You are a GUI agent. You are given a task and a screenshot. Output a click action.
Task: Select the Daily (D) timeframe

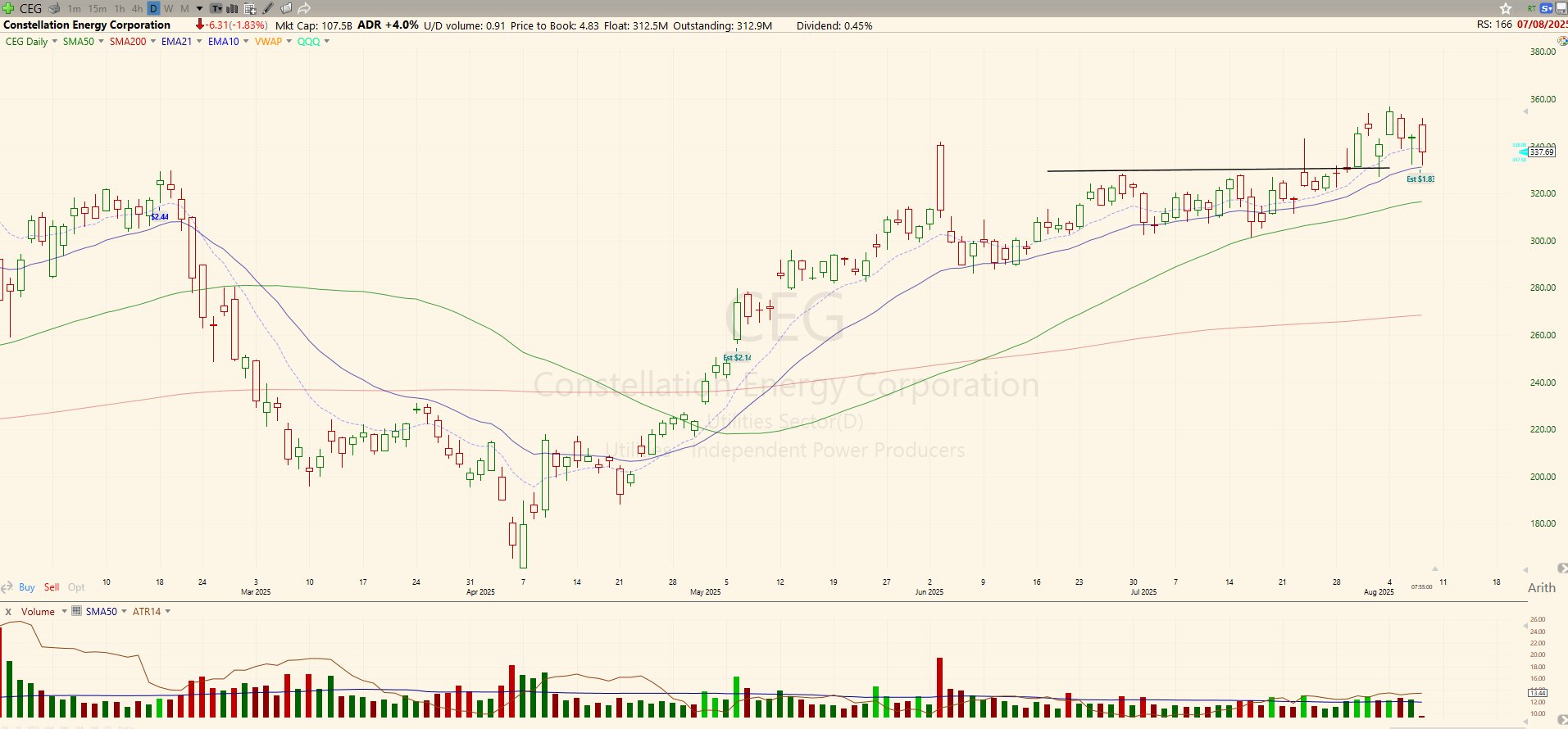153,9
